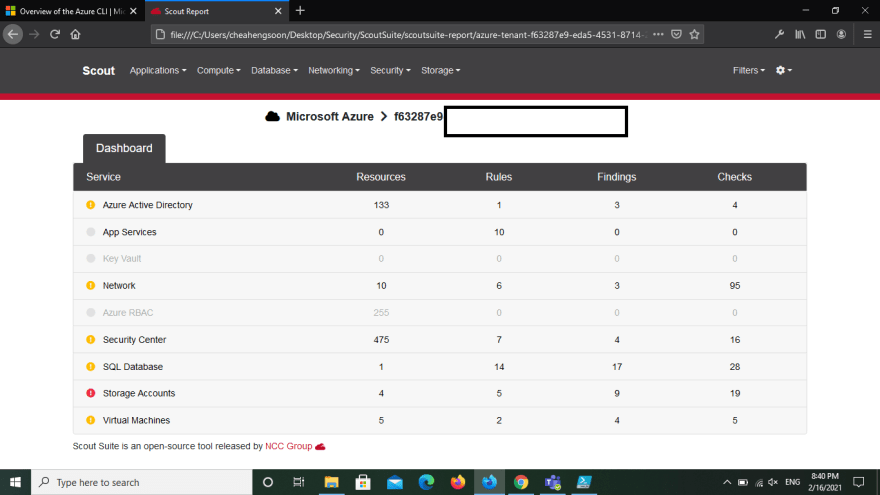Click the Microsoft Azure cloud icon

272,116
